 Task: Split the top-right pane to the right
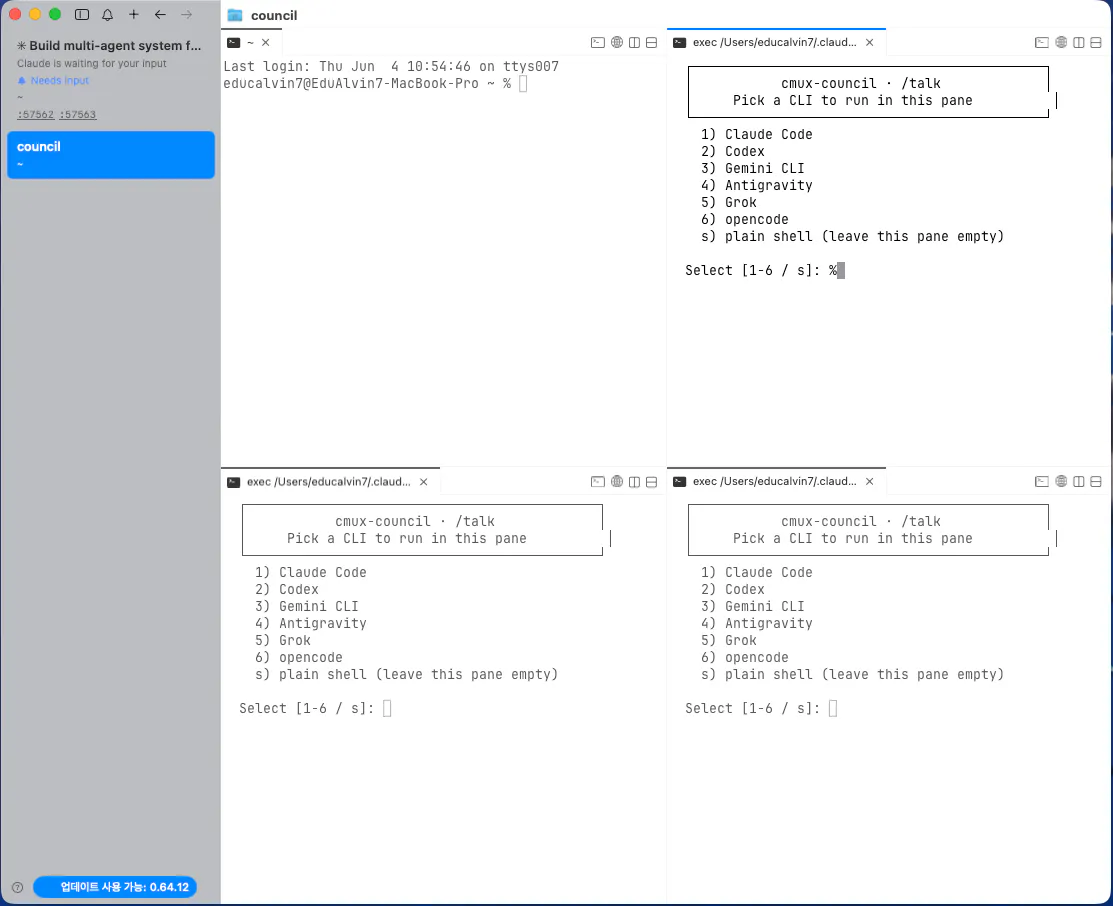pos(1079,43)
